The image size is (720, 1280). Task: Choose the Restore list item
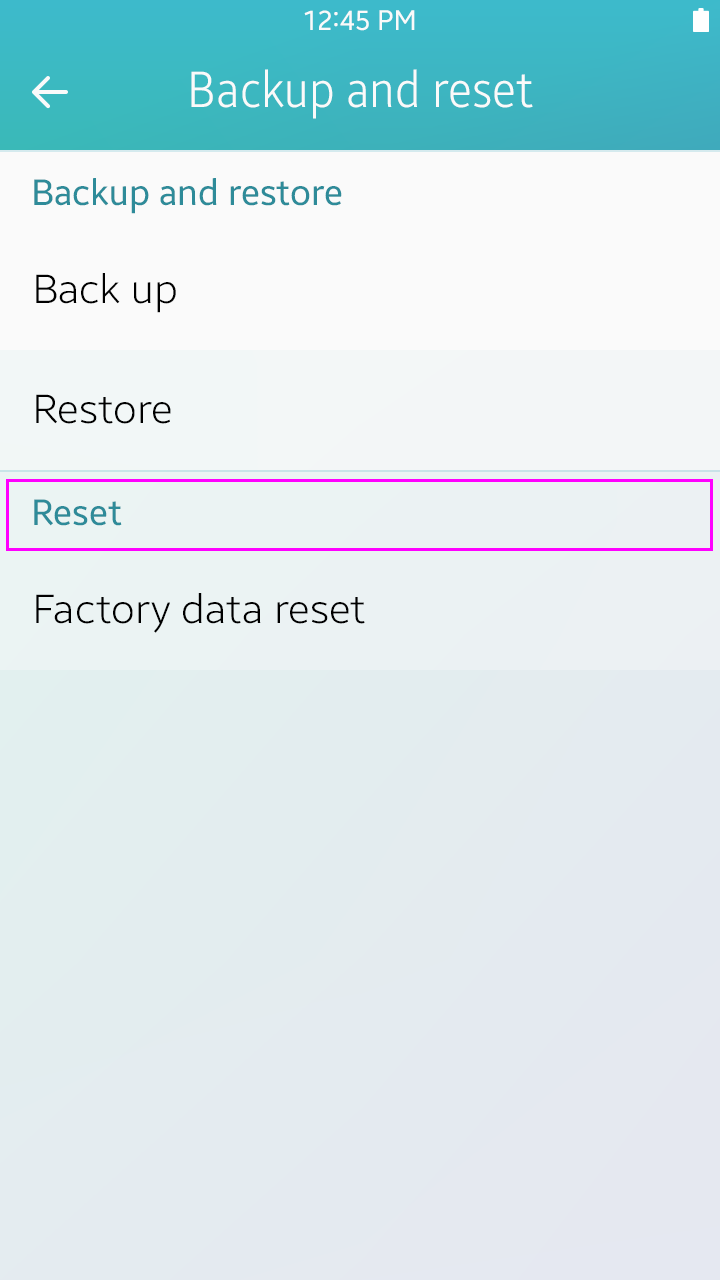click(x=360, y=410)
